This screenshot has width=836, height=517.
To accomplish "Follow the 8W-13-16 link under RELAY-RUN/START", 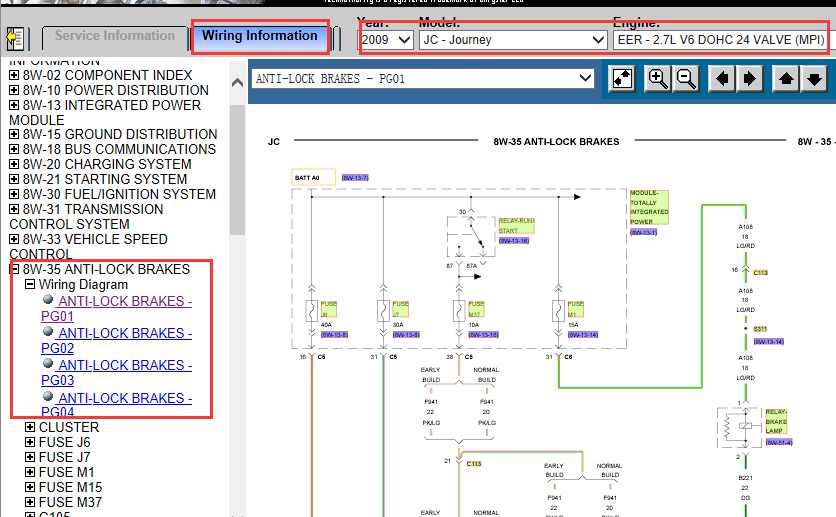I will pos(514,241).
